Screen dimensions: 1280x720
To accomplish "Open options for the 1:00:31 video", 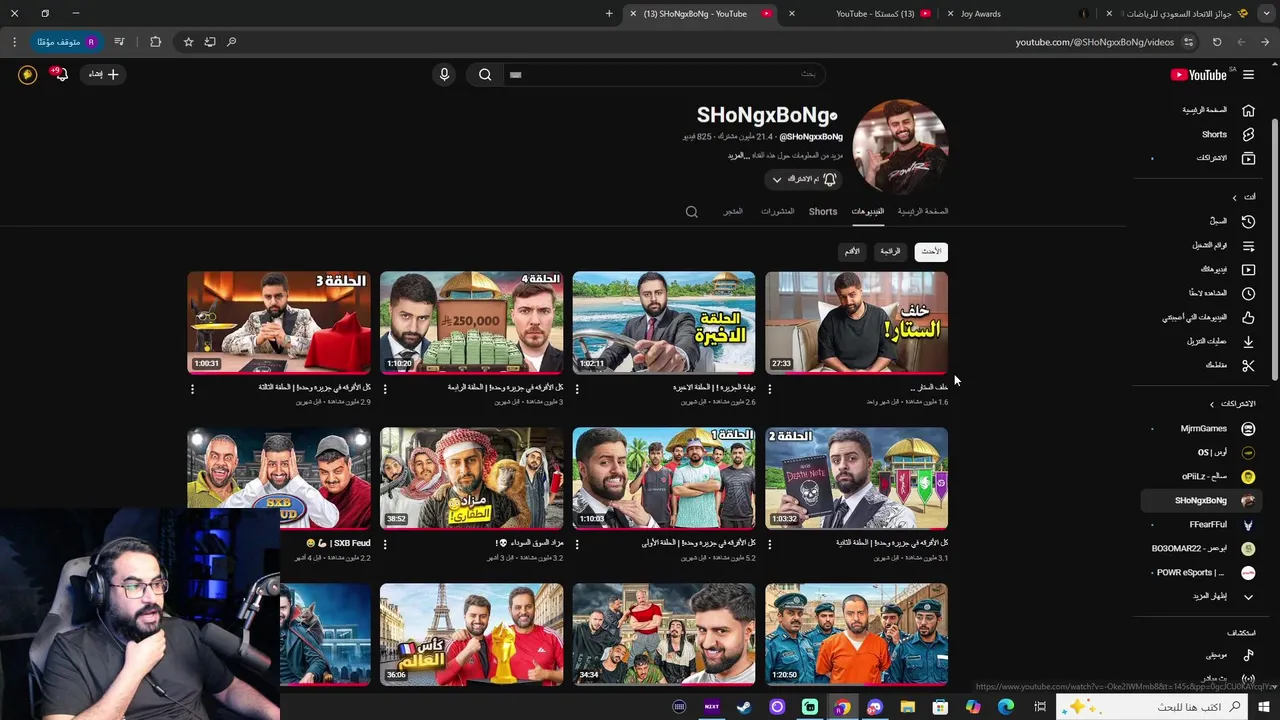I will click(192, 389).
